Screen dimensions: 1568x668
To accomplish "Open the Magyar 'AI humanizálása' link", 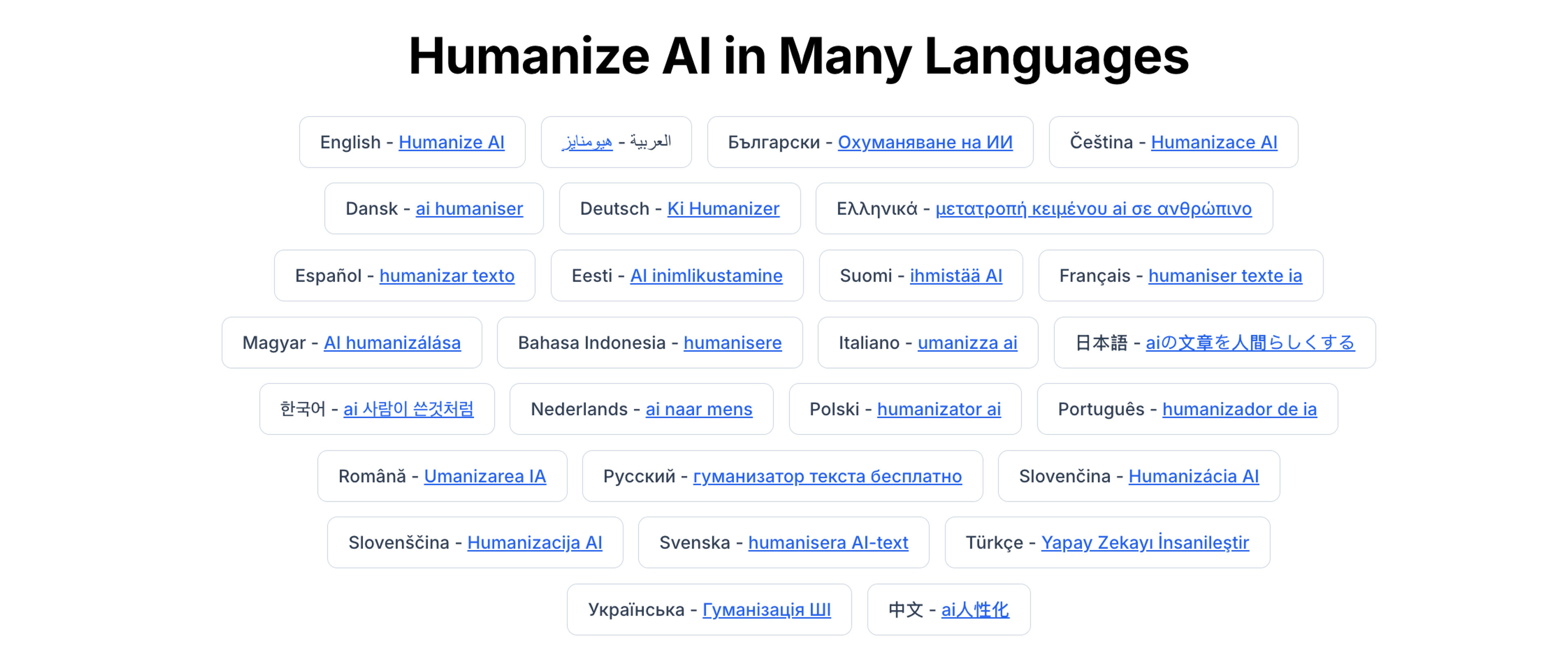I will point(392,343).
